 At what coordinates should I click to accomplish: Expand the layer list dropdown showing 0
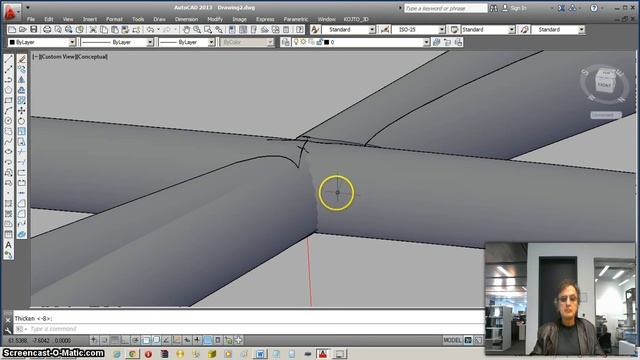point(427,42)
